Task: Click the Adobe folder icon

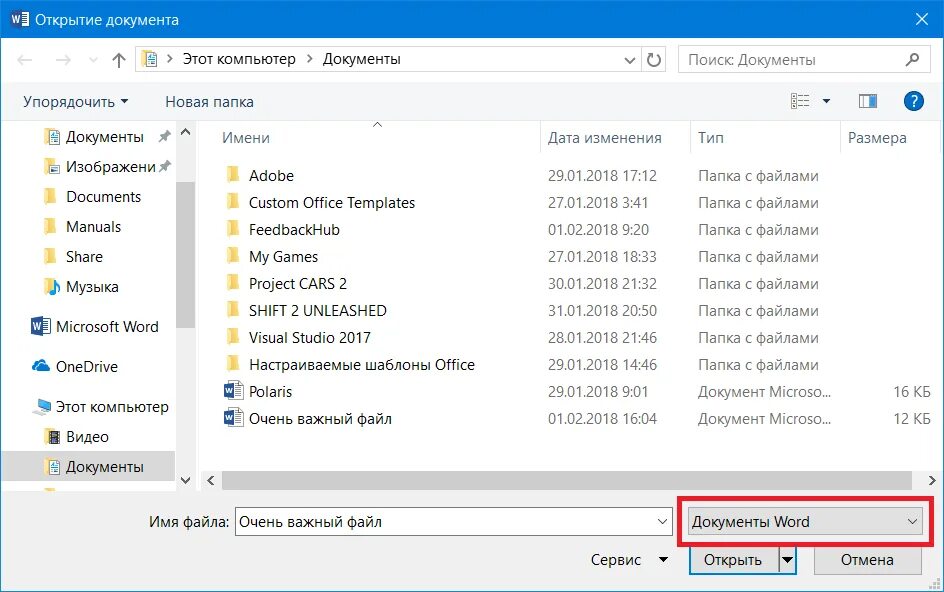Action: (233, 175)
